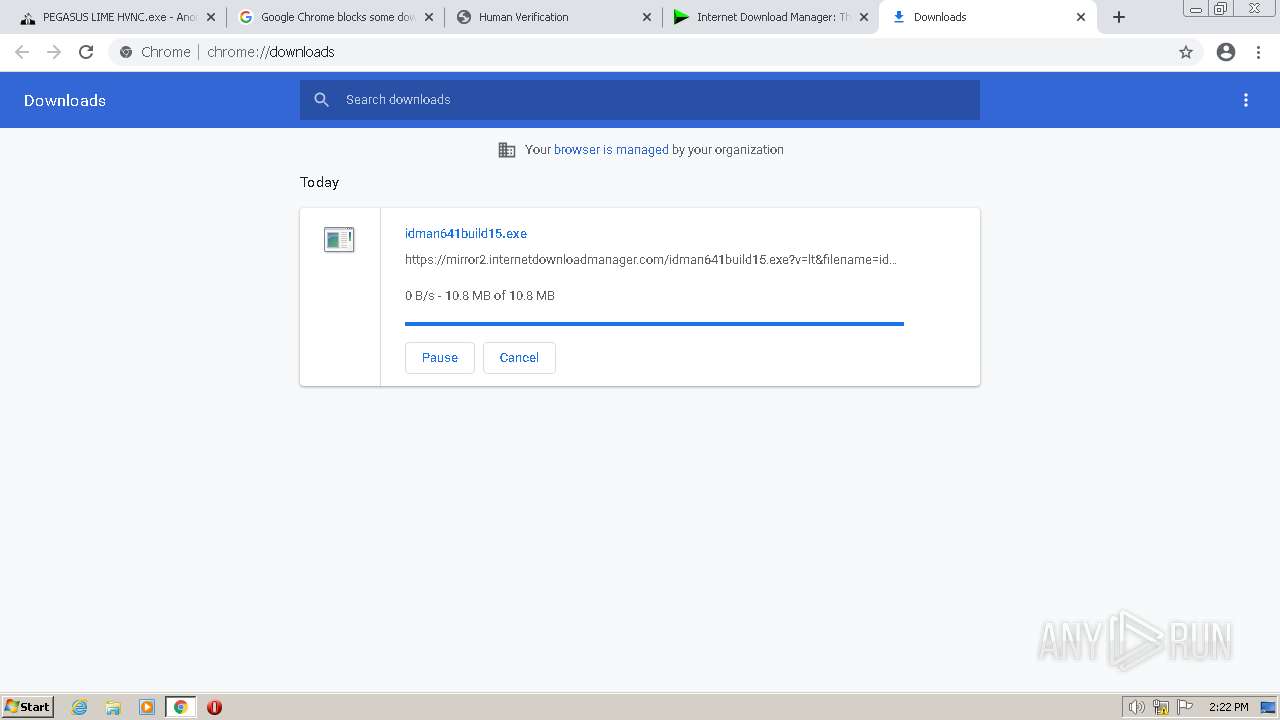Open the Windows Start menu

click(x=28, y=707)
